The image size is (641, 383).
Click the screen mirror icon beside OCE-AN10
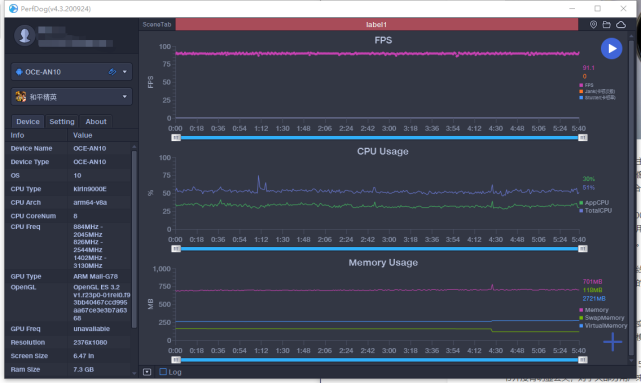112,72
